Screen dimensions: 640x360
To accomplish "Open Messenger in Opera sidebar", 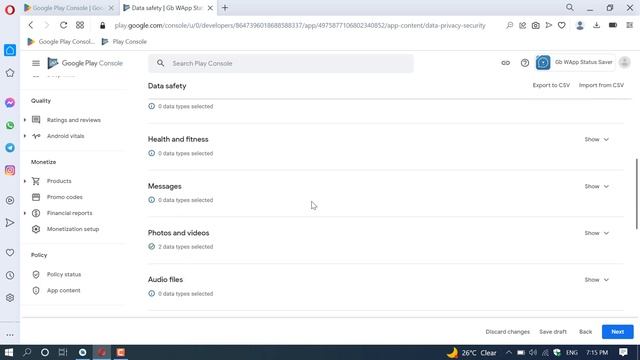I will coord(10,102).
